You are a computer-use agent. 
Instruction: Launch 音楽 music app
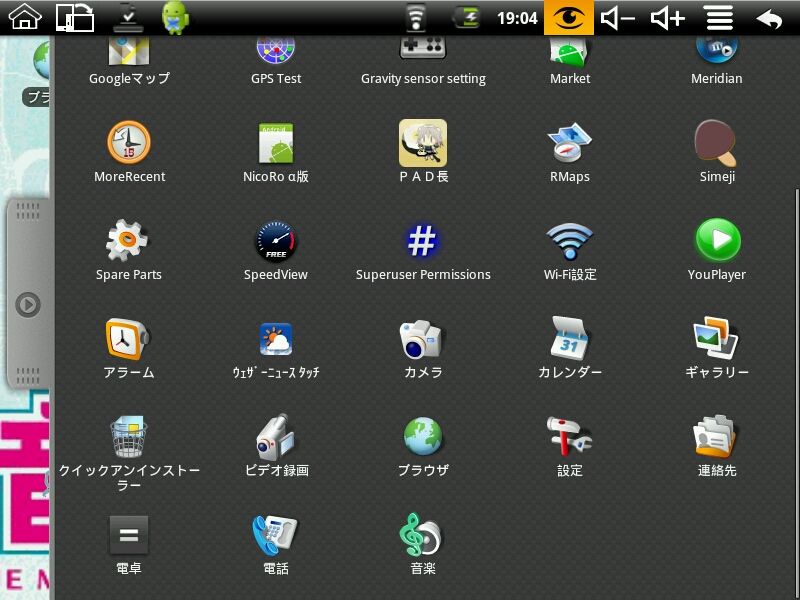pyautogui.click(x=423, y=544)
